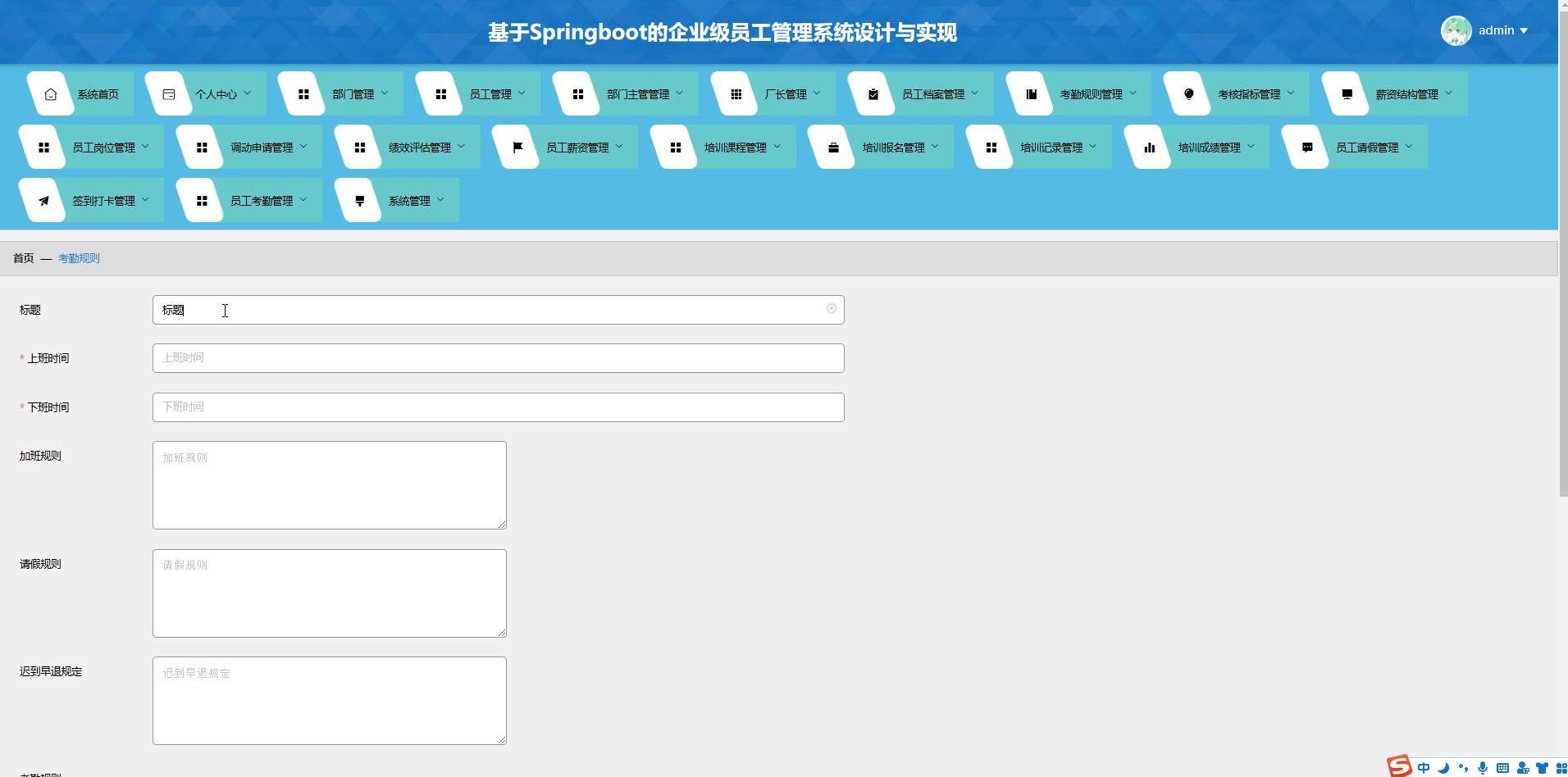This screenshot has width=1568, height=777.
Task: Click the card icon for 个人中心
Action: [169, 94]
